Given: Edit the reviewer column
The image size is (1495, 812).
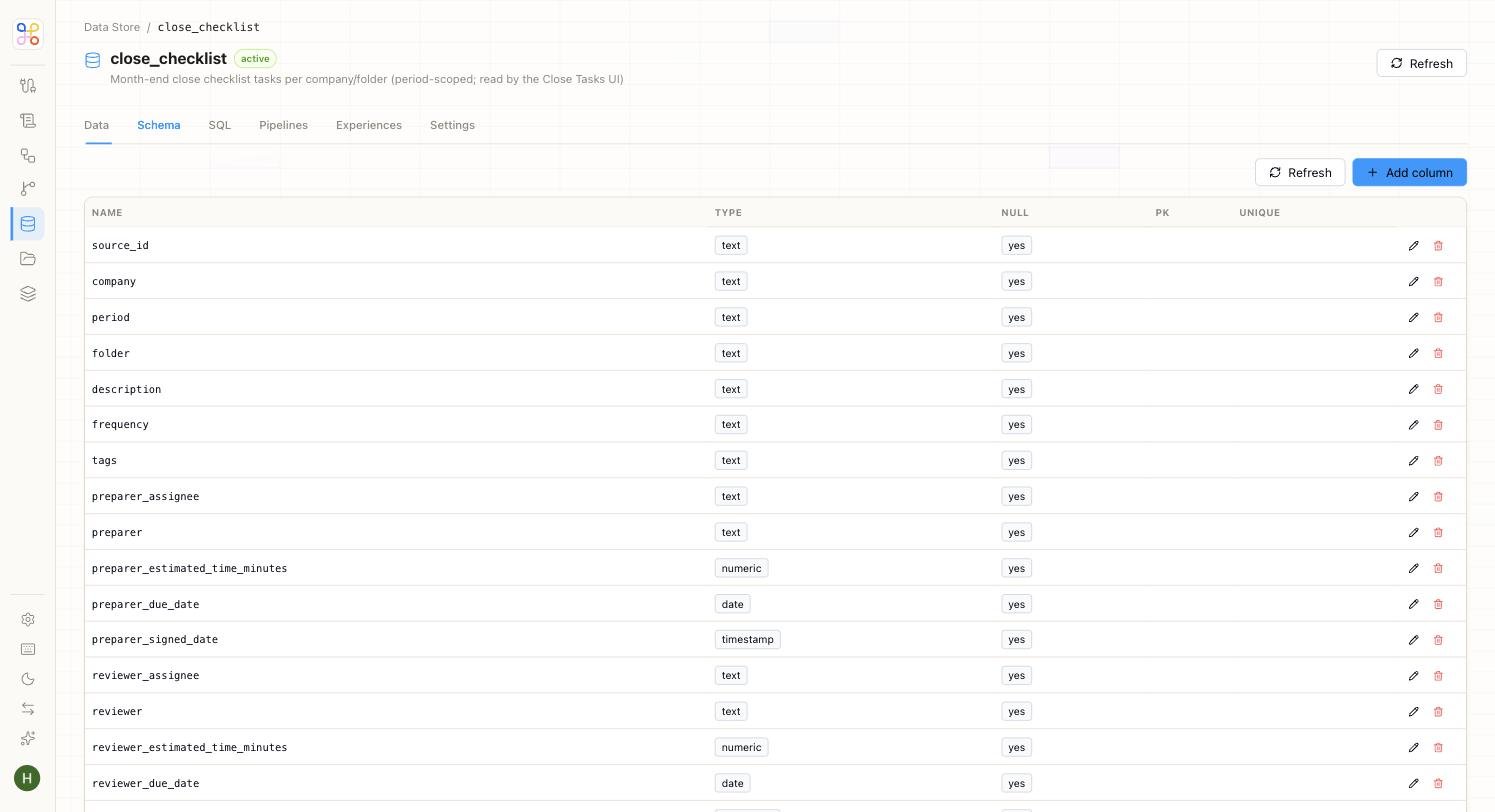Looking at the screenshot, I should [1413, 712].
